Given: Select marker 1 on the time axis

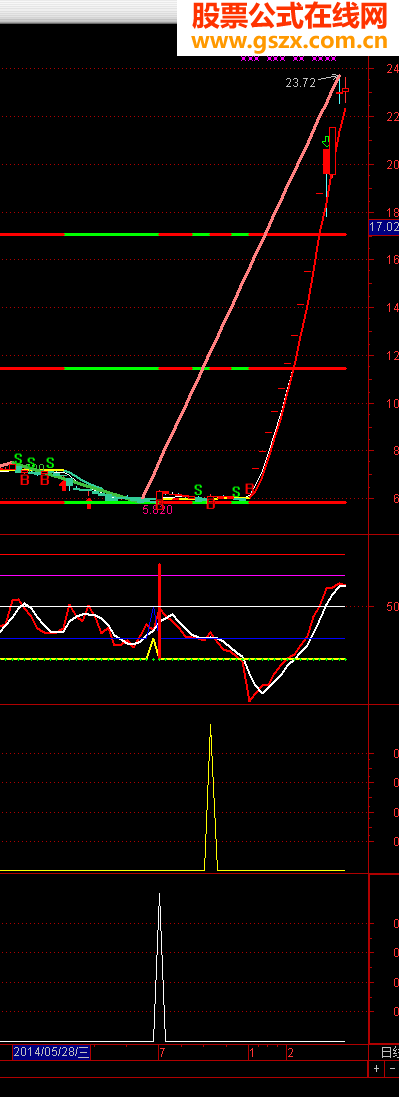Looking at the screenshot, I should point(251,1052).
